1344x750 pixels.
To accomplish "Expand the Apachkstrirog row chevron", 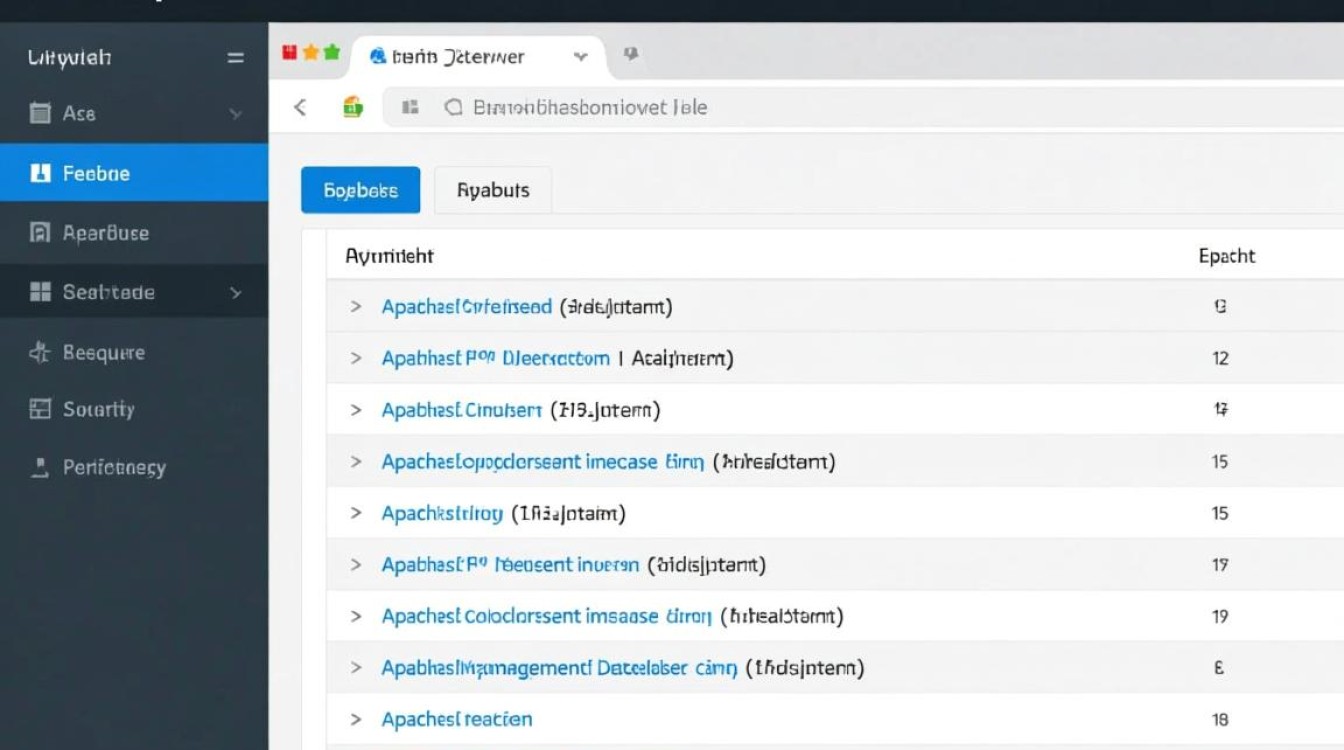I will 355,513.
